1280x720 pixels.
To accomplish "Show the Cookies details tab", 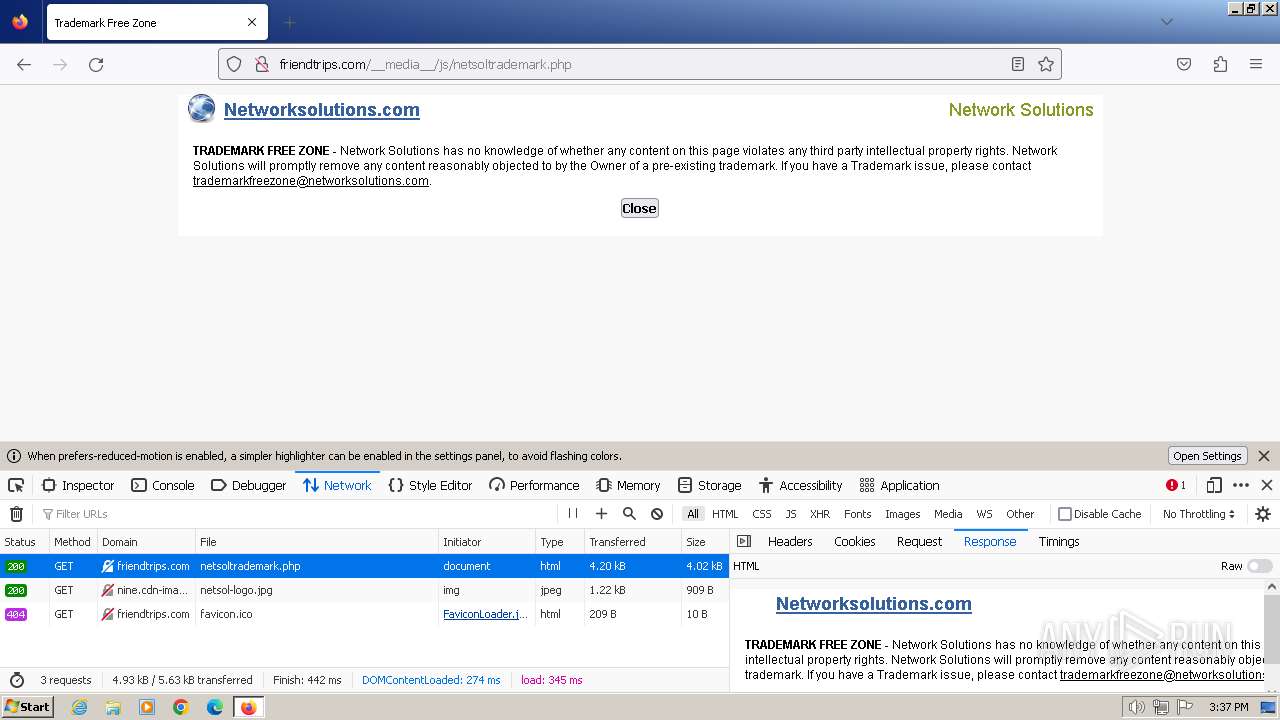I will 855,541.
